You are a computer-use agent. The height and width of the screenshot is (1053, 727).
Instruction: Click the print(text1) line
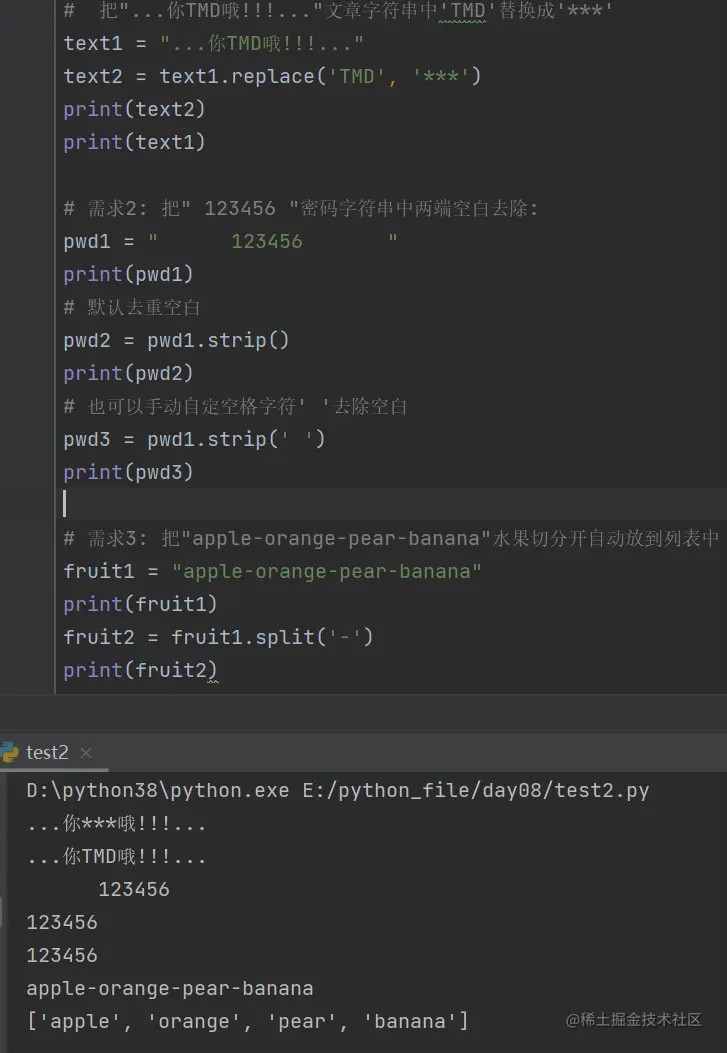tap(134, 142)
